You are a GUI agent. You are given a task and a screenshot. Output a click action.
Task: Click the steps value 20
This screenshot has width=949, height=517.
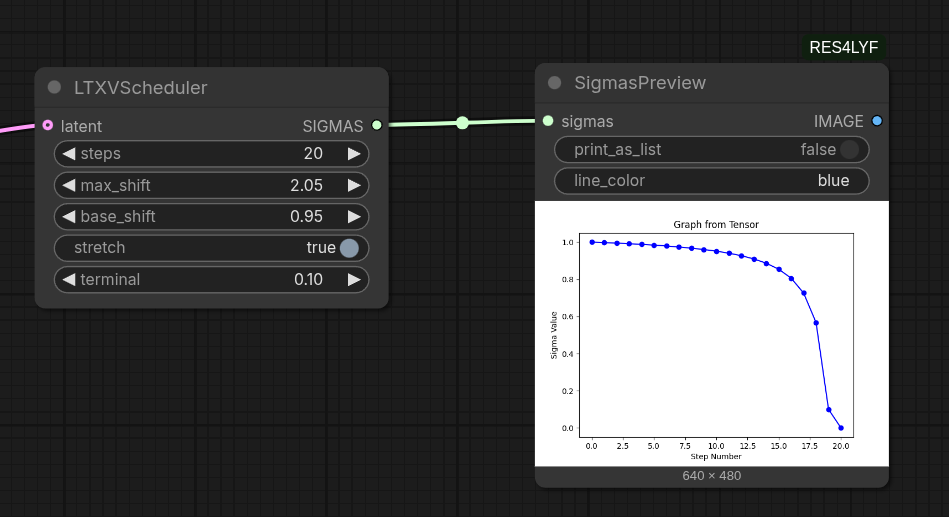(x=313, y=154)
